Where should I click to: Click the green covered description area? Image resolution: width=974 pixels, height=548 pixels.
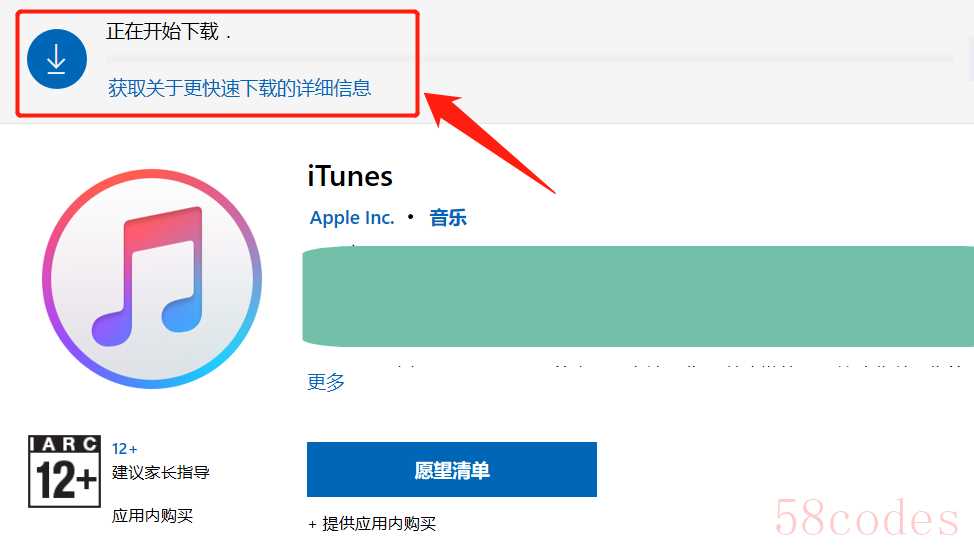tap(638, 296)
